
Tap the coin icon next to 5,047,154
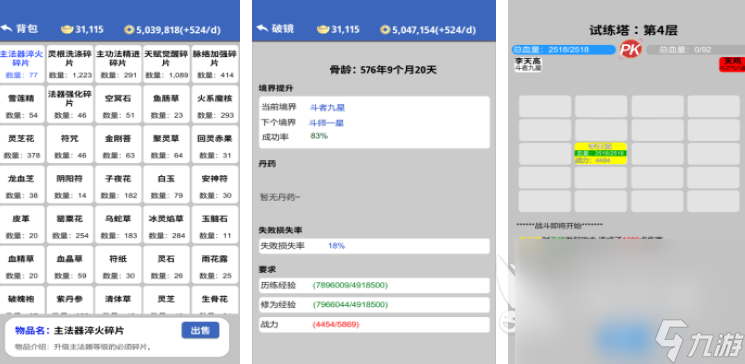(x=385, y=30)
